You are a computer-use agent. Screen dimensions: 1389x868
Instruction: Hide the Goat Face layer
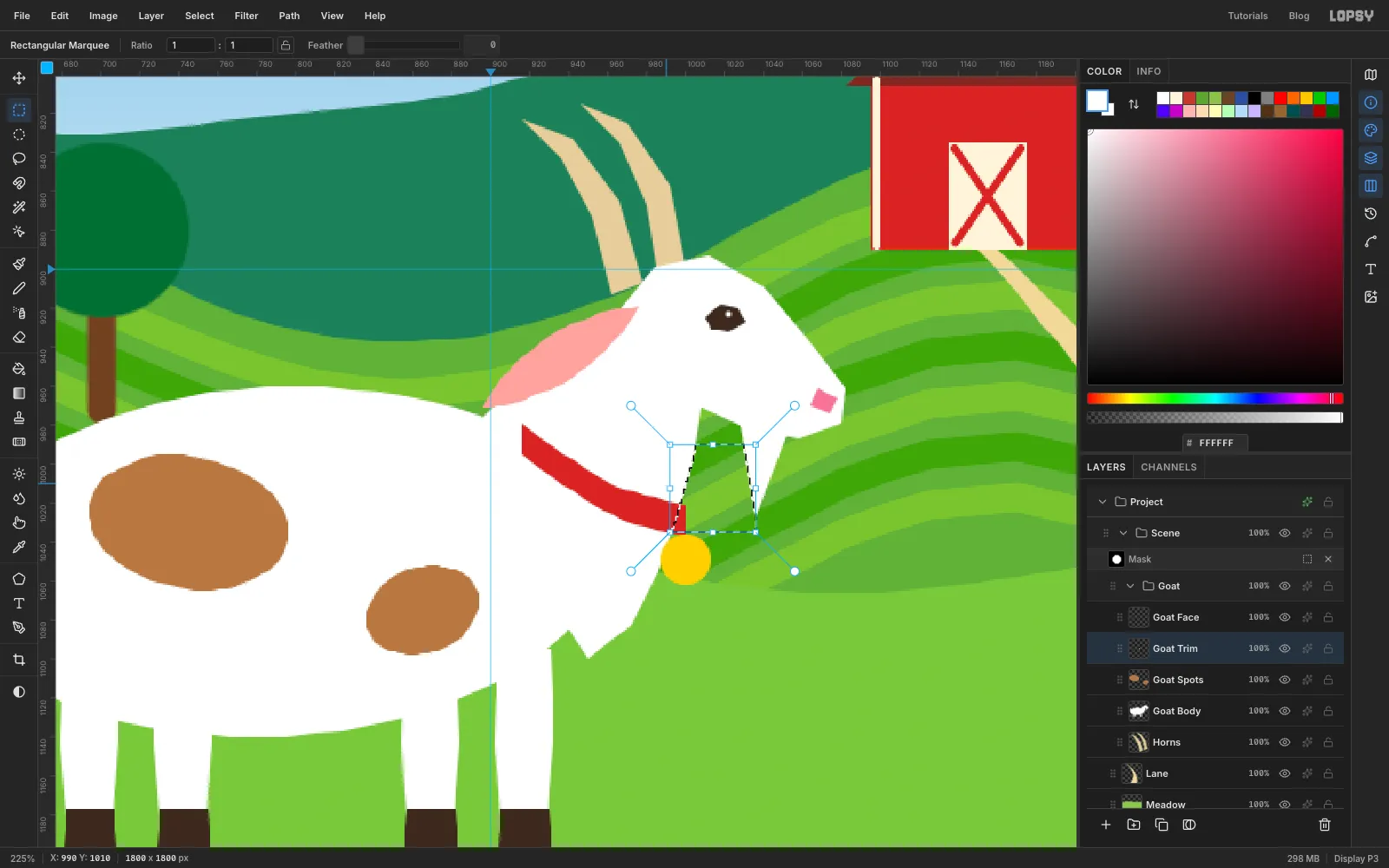click(1285, 617)
